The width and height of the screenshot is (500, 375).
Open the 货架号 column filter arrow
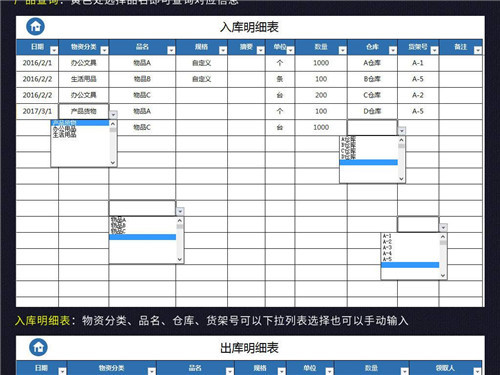click(435, 50)
